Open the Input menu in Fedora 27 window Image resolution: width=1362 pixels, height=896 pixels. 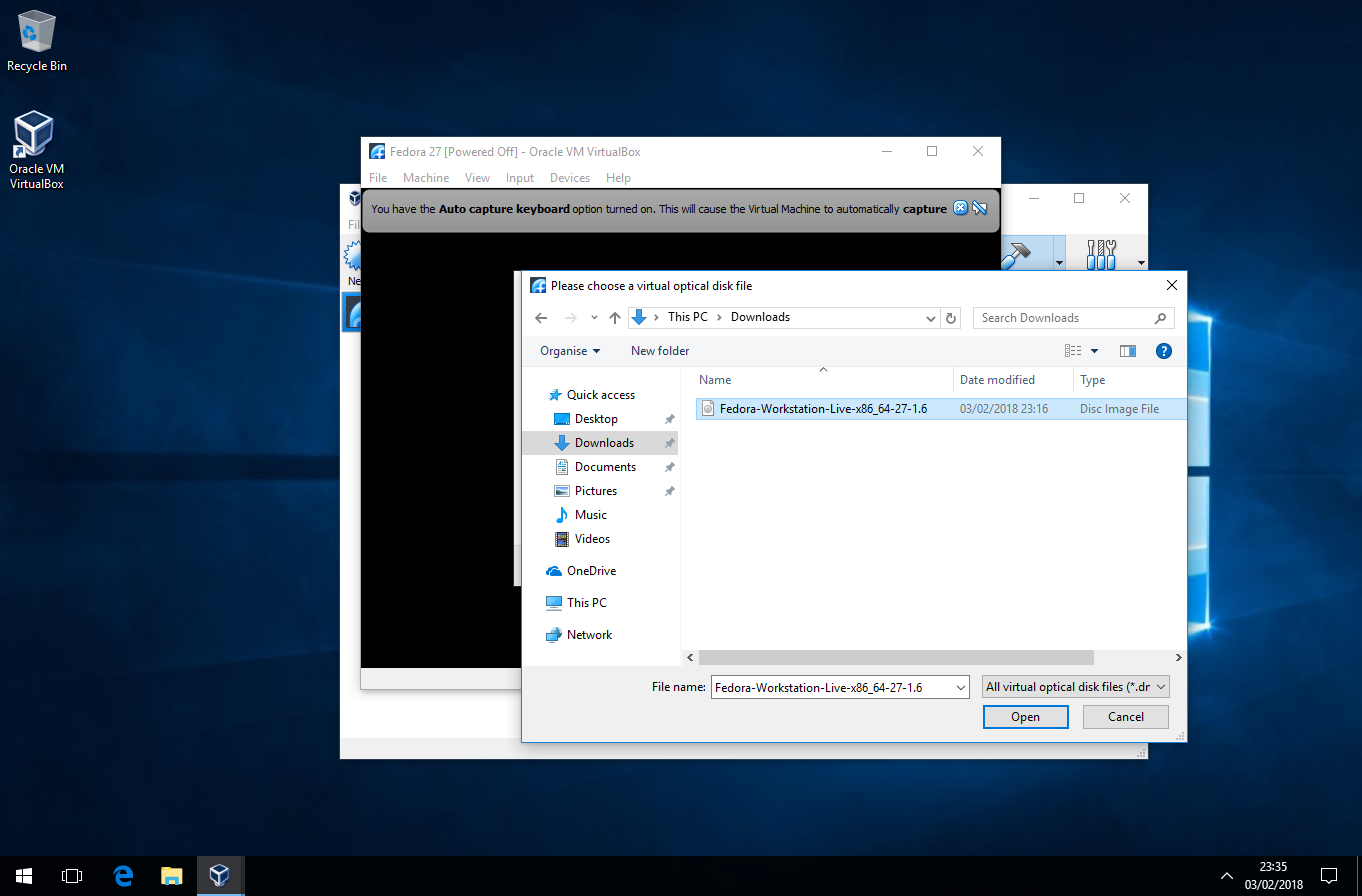click(520, 178)
